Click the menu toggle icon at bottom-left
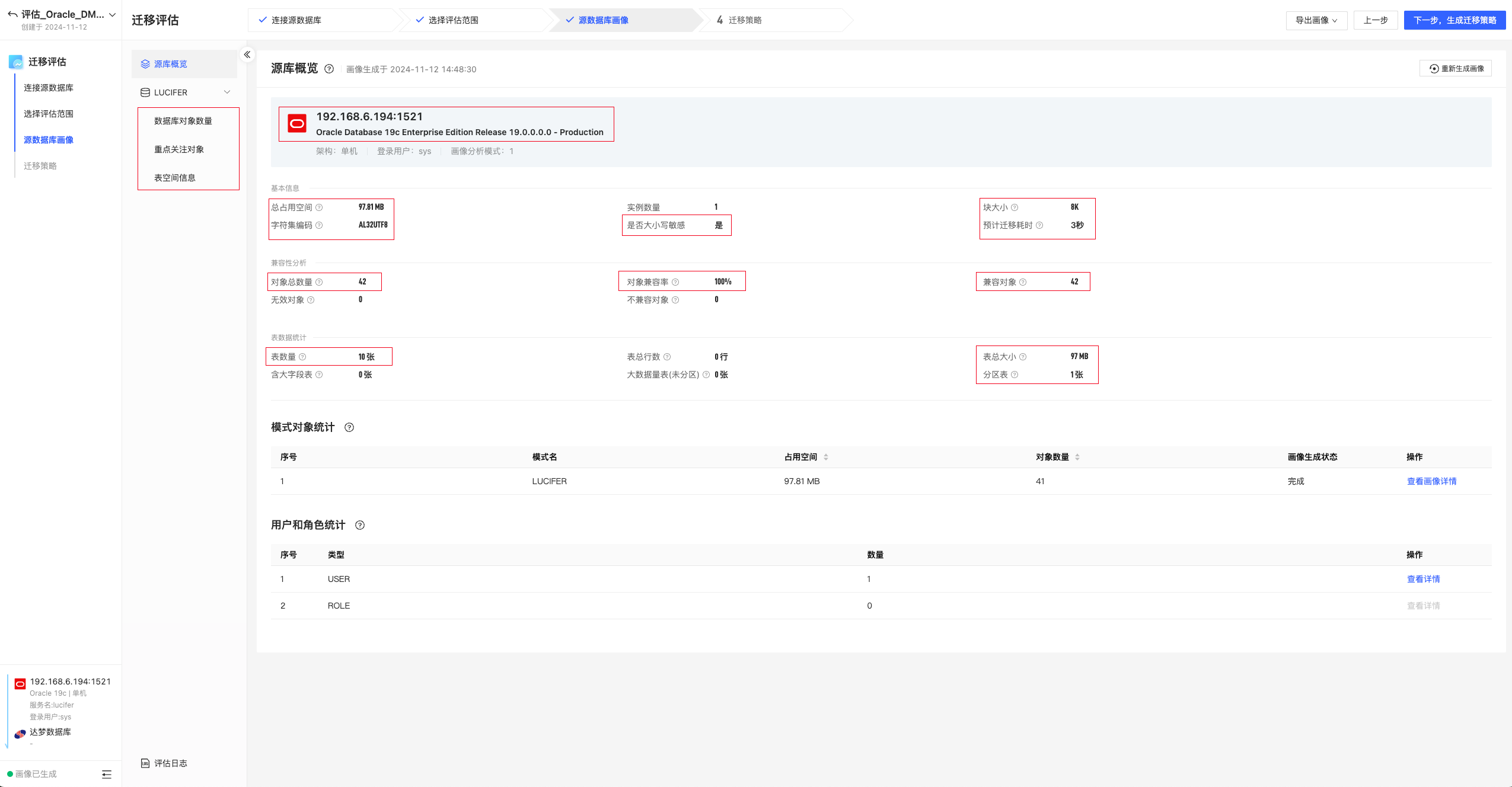 [x=107, y=775]
